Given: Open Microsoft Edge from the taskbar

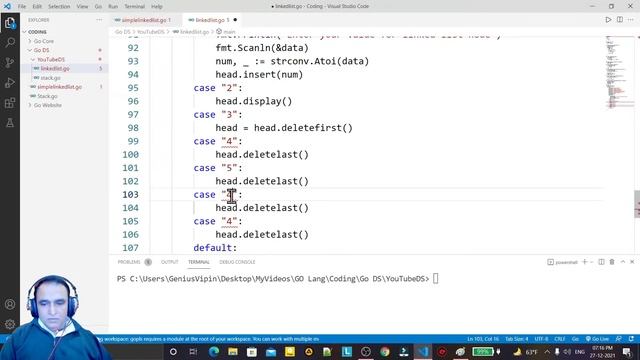Looking at the screenshot, I should point(214,351).
